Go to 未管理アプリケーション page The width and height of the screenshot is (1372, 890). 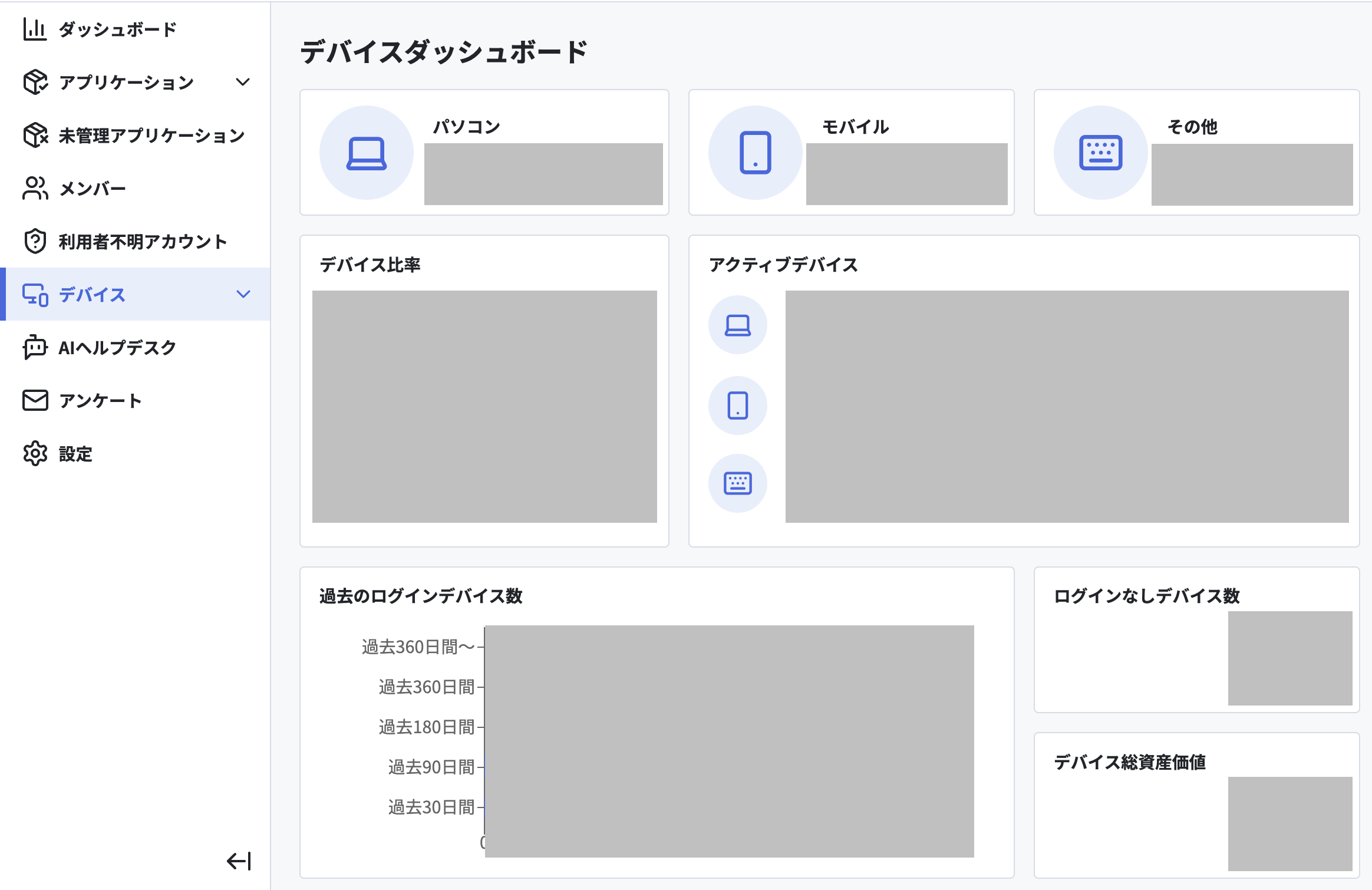(x=136, y=135)
